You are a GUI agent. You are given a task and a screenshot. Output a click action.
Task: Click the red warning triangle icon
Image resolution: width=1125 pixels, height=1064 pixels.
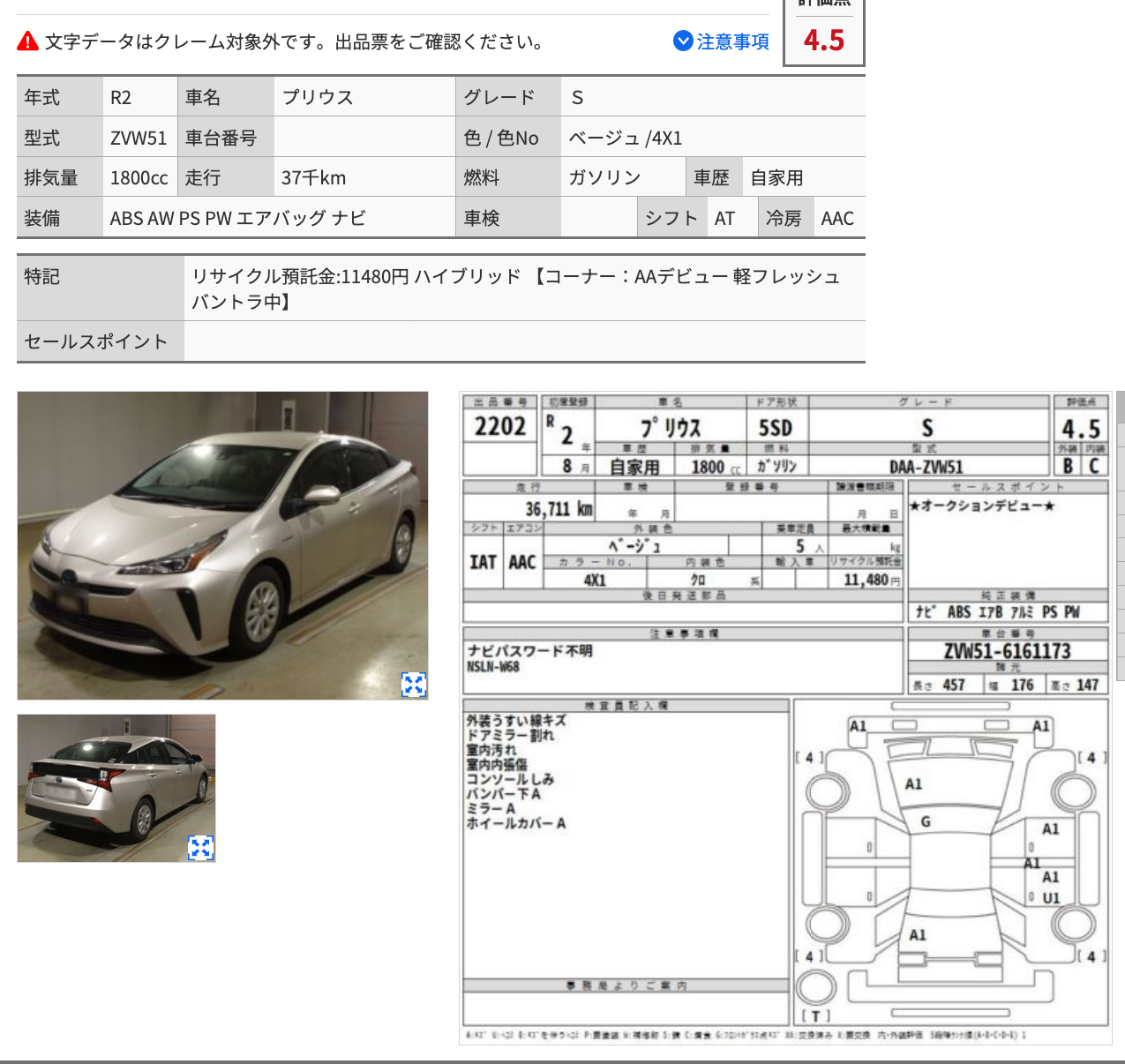(x=28, y=41)
